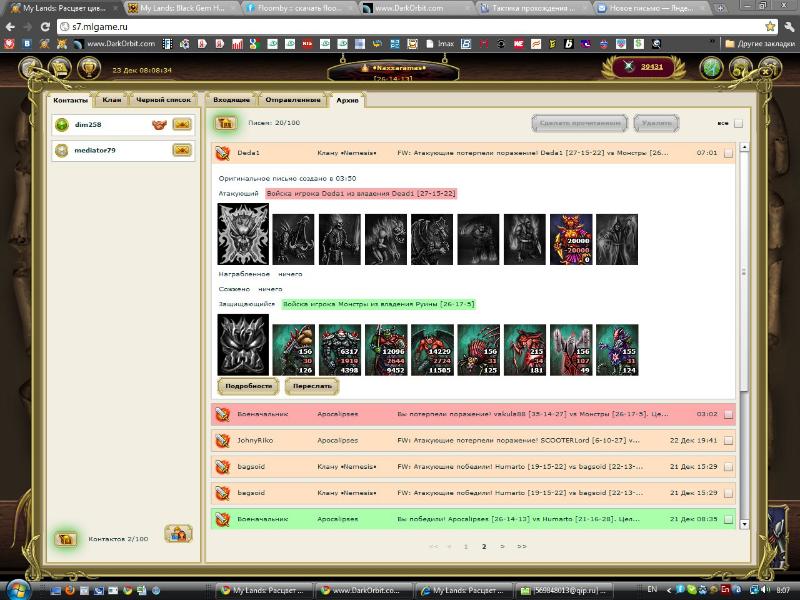The height and width of the screenshot is (600, 800).
Task: Click the handshake icon next to dim258
Action: [x=160, y=124]
